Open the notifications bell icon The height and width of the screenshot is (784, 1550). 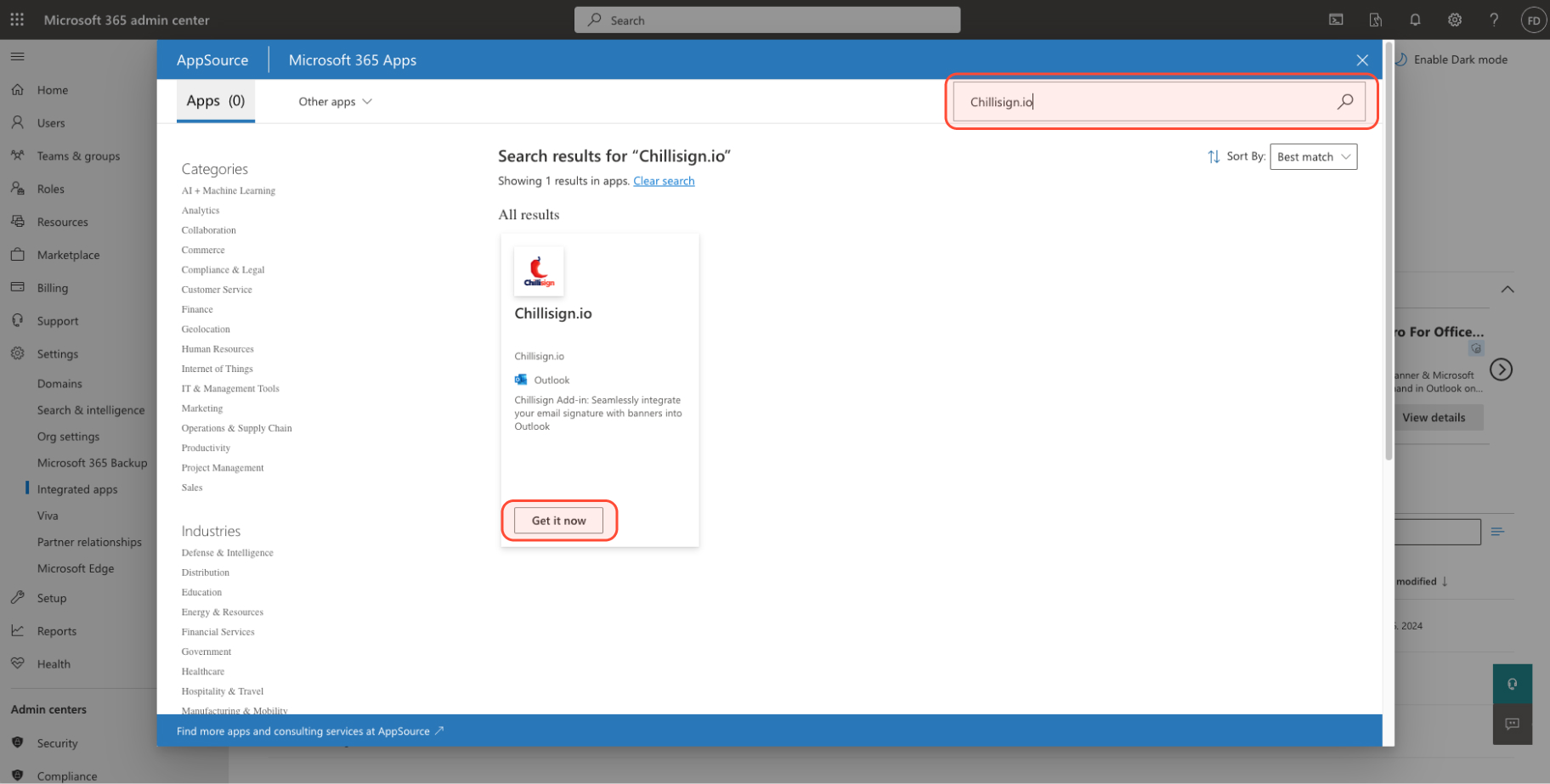pyautogui.click(x=1415, y=20)
